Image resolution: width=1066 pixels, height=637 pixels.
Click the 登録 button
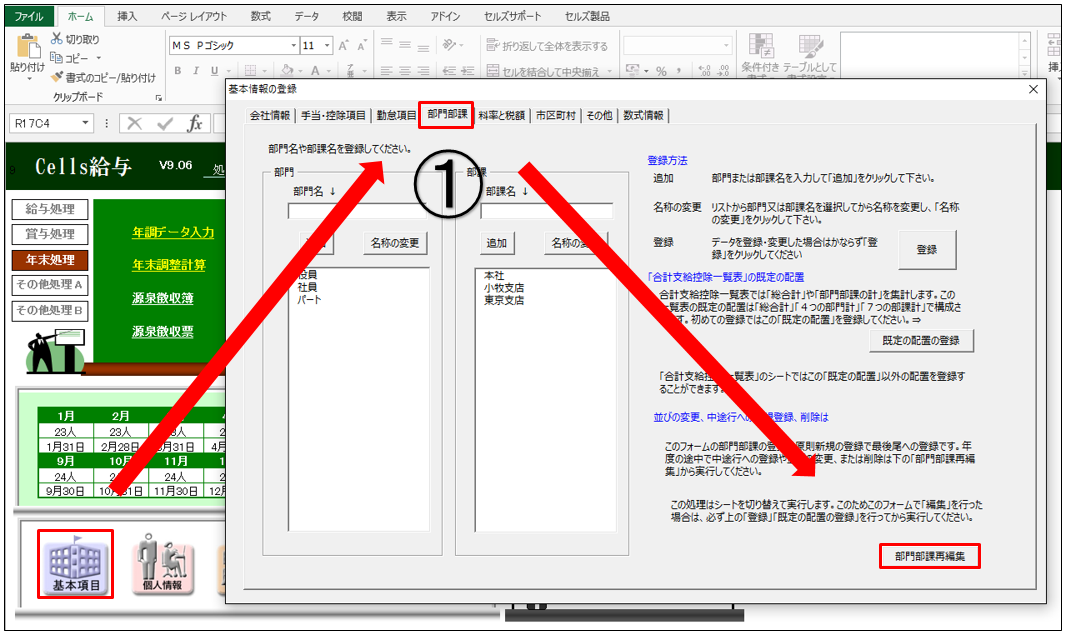coord(927,249)
